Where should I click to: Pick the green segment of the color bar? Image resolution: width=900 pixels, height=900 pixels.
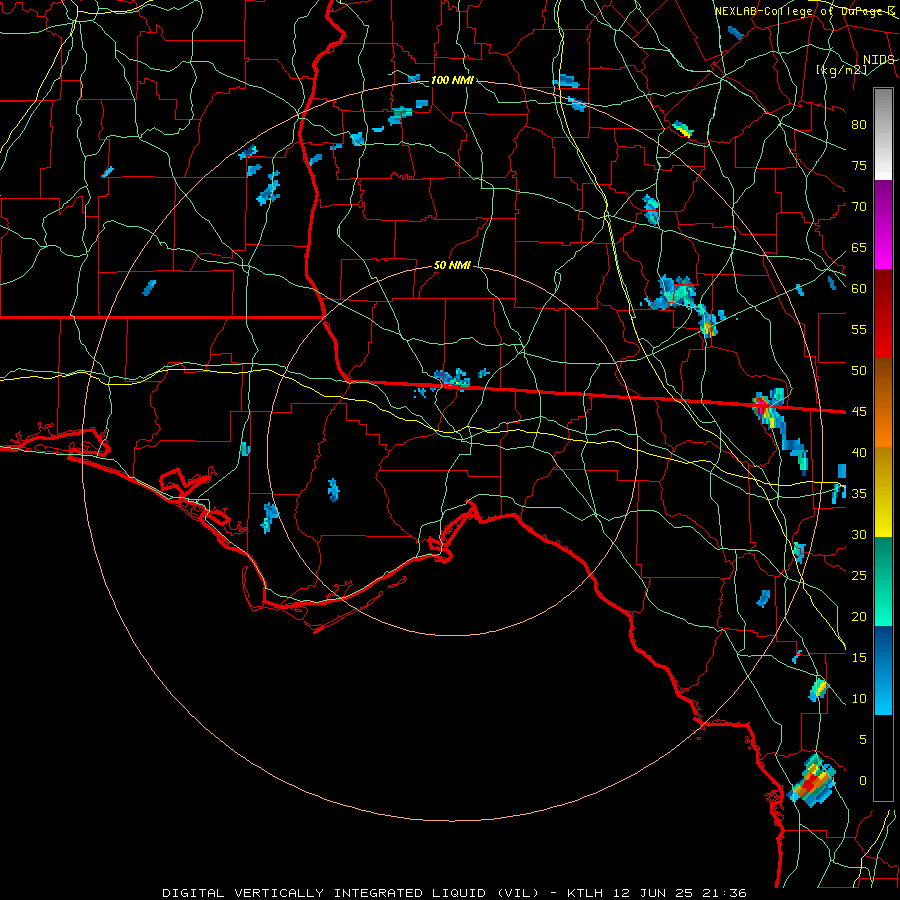(883, 581)
